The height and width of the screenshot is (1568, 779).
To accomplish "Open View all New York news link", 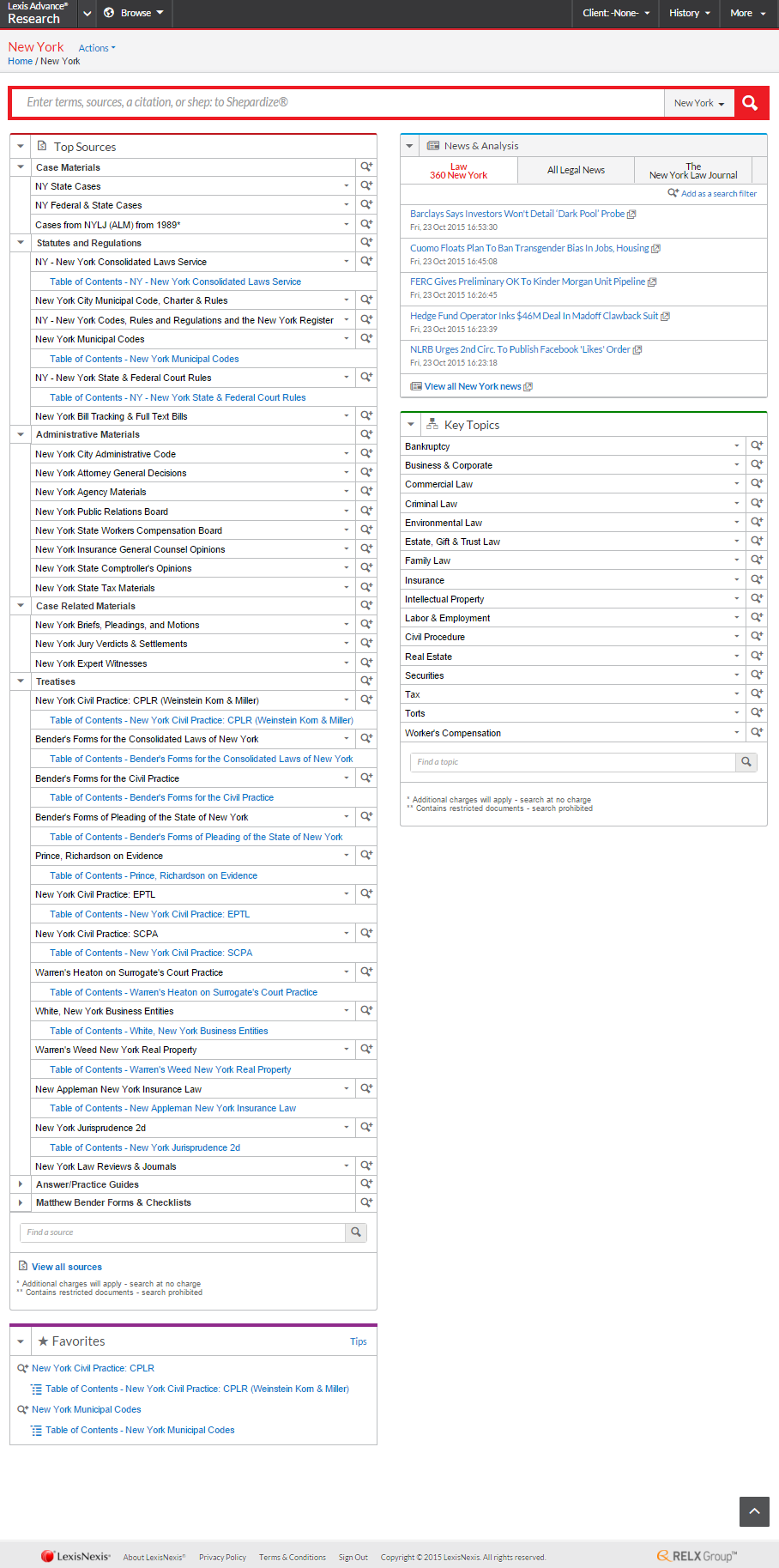I will pyautogui.click(x=473, y=386).
